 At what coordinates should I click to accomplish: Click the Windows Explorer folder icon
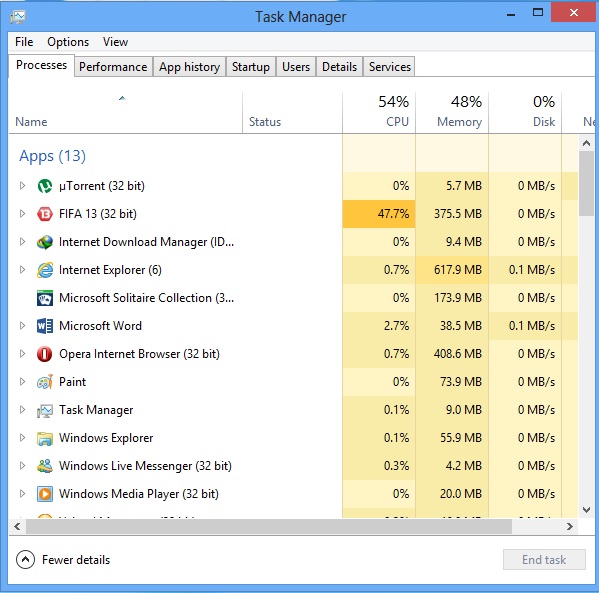[x=45, y=438]
